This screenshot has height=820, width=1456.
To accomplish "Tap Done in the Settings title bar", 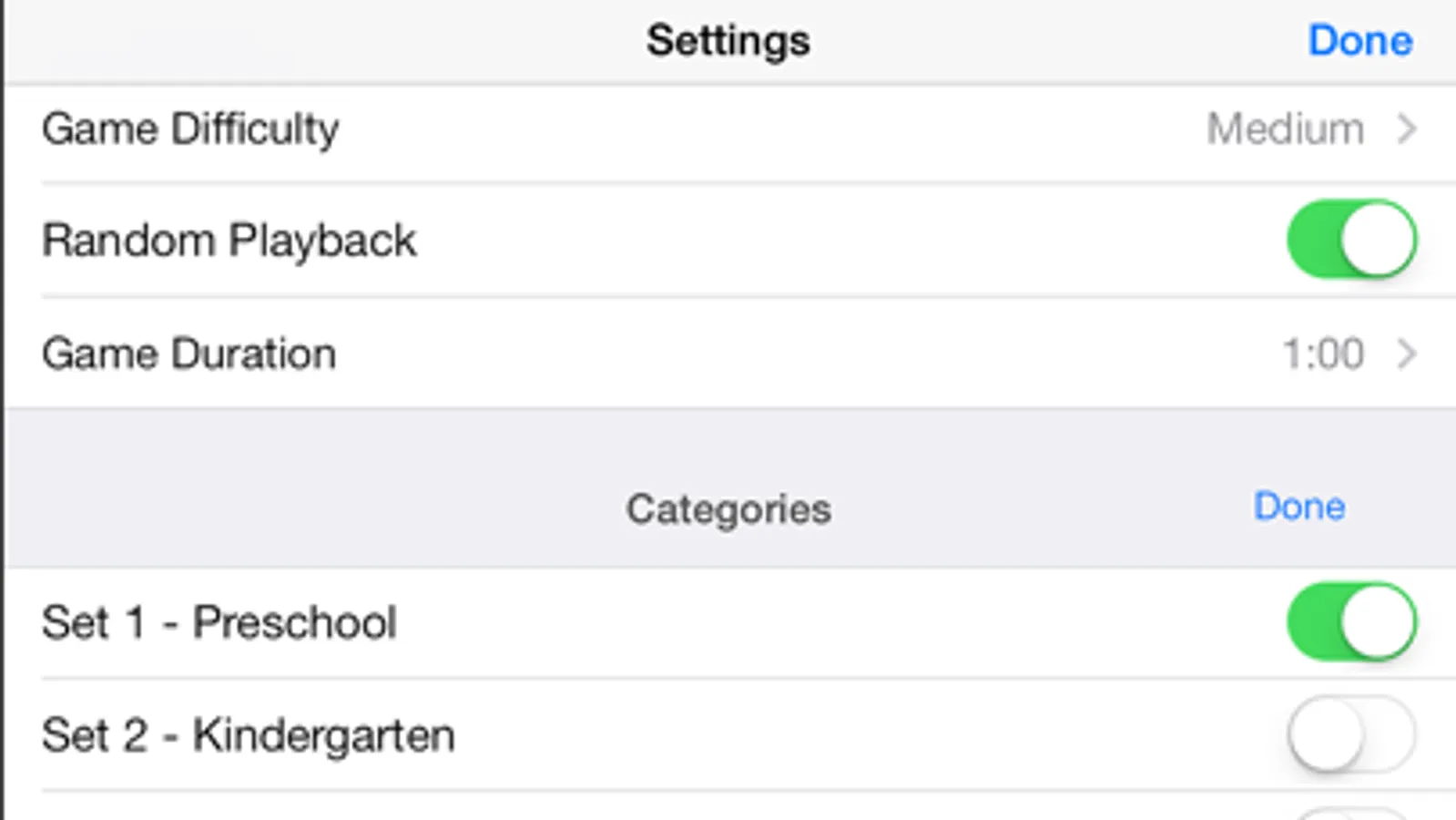I will tap(1359, 41).
